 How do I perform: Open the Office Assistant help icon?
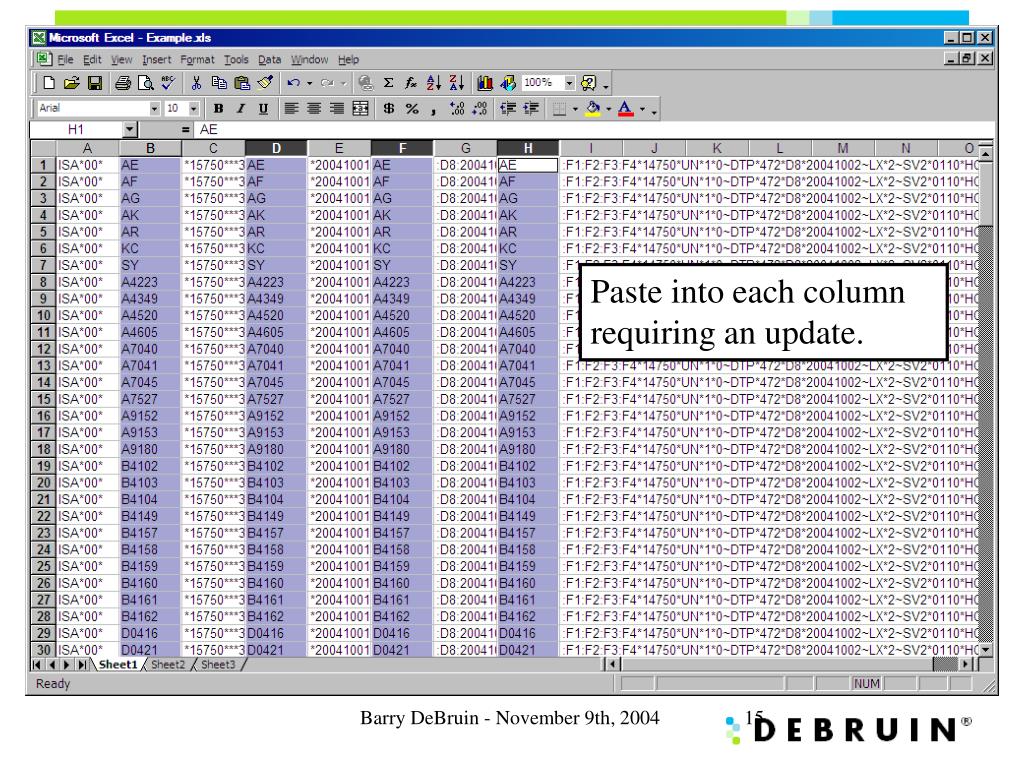point(588,83)
